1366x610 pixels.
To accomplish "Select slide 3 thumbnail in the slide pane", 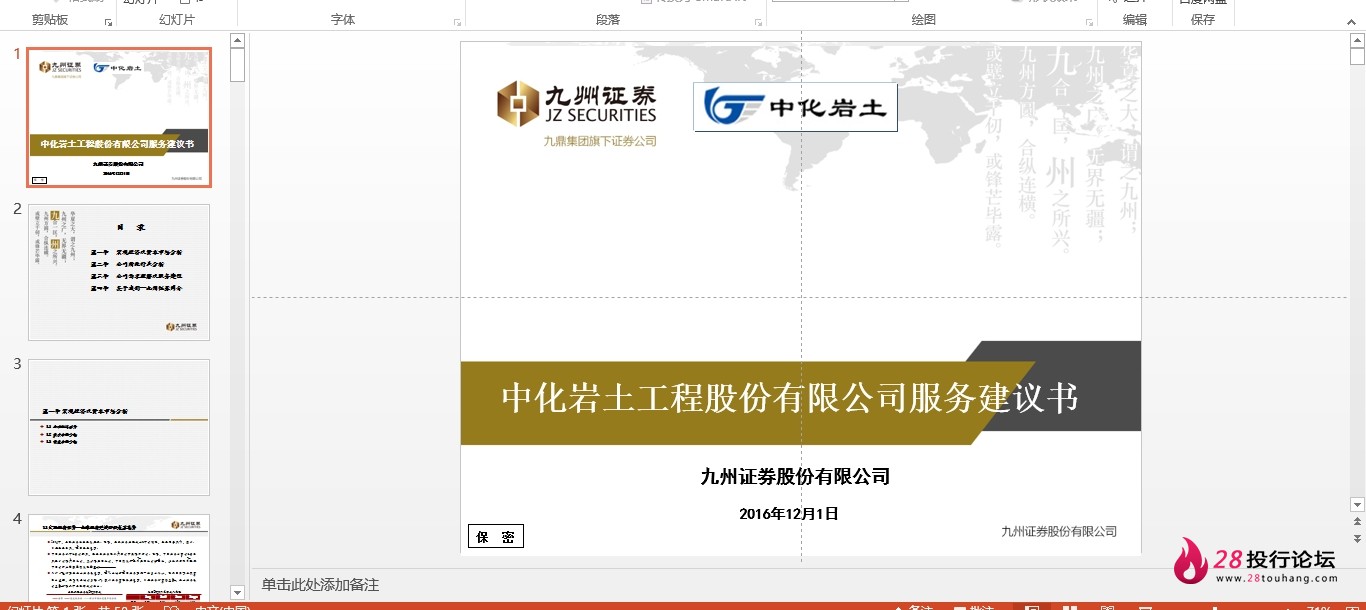I will (119, 427).
